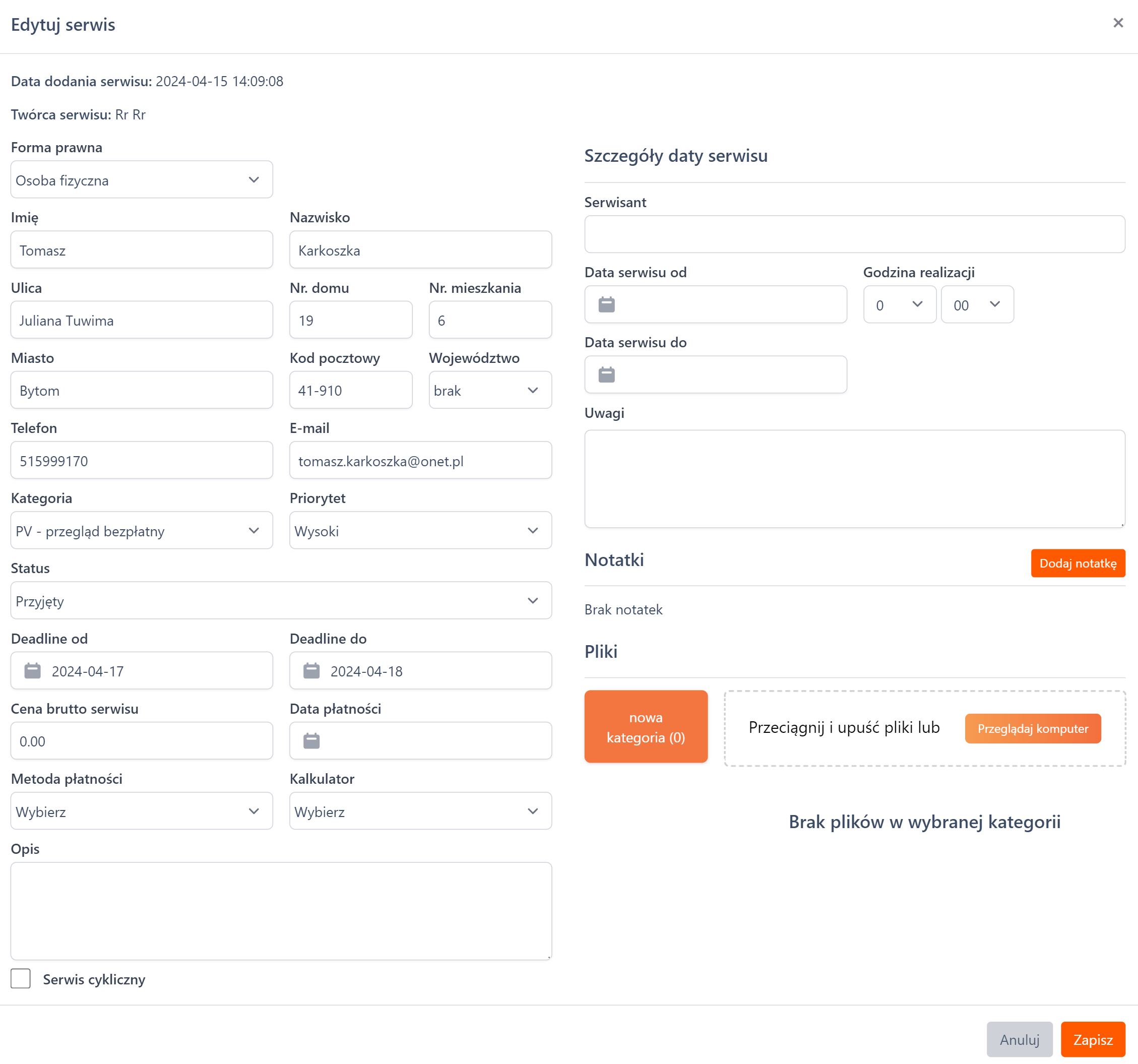Click the Serwisant input field
1138x1064 pixels.
click(x=854, y=235)
